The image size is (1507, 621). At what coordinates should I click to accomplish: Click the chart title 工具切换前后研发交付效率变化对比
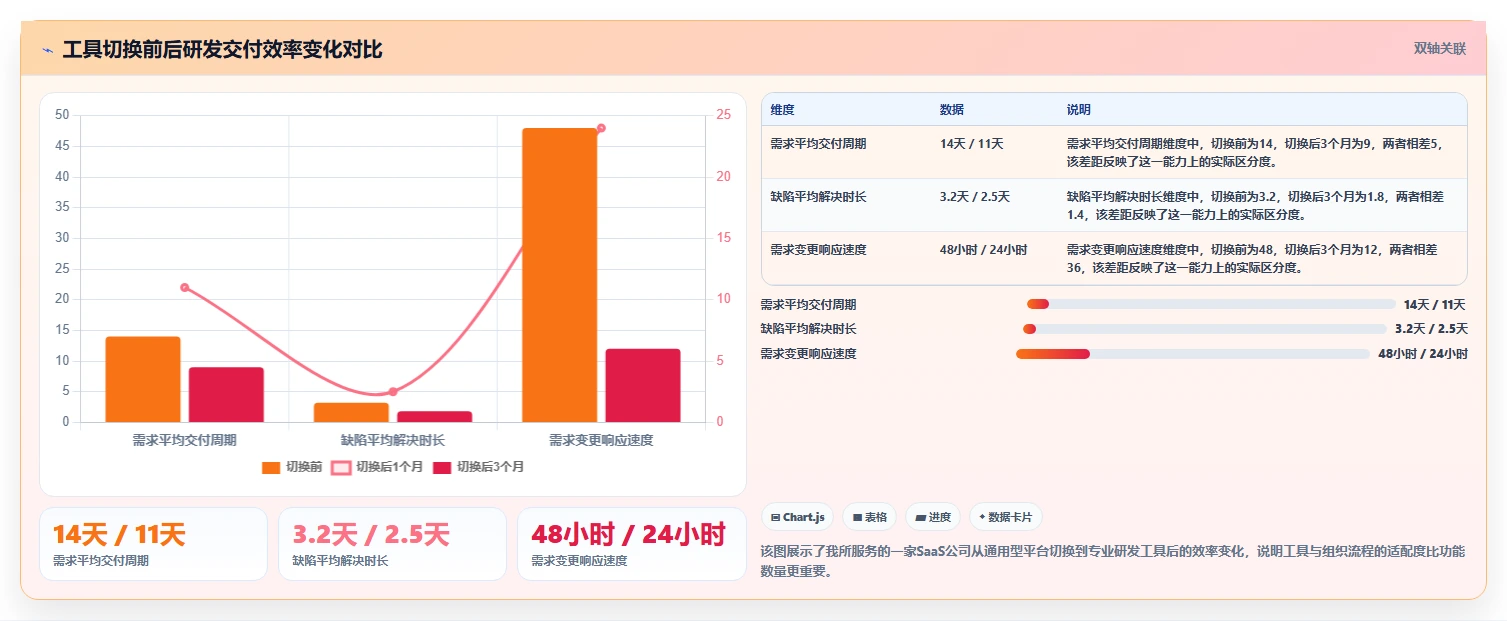click(222, 50)
